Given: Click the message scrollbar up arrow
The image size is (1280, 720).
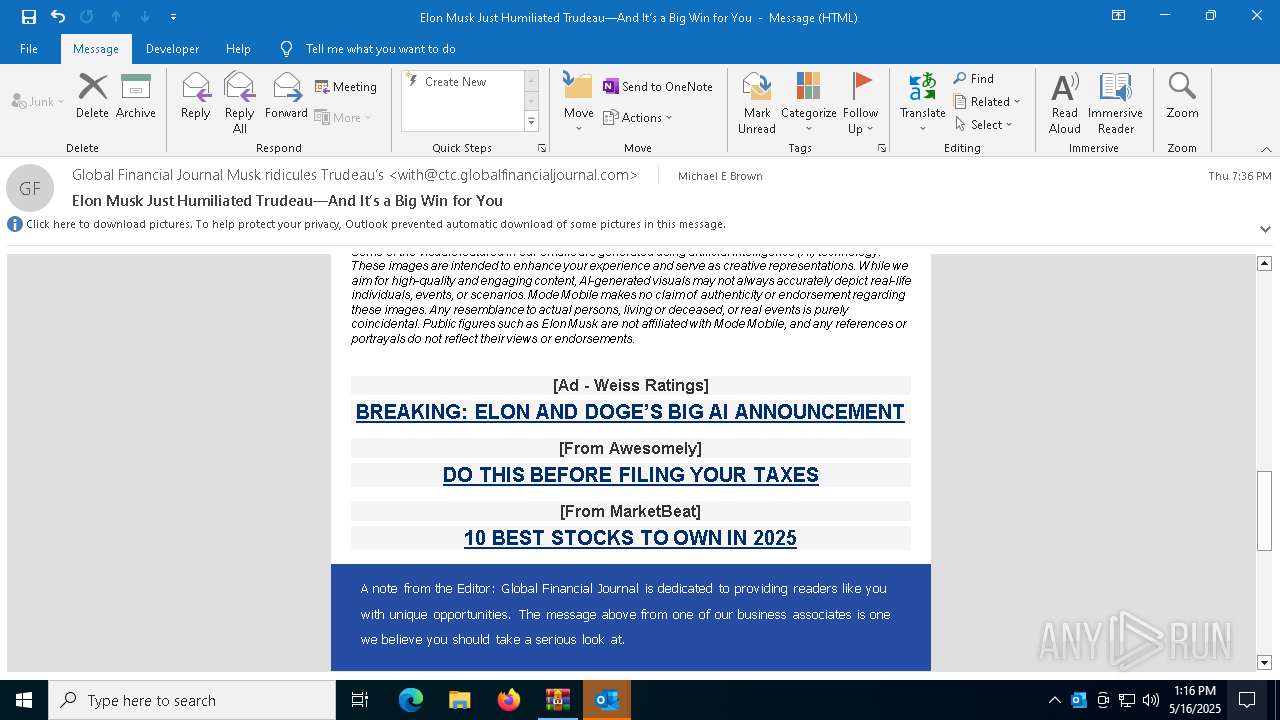Looking at the screenshot, I should point(1264,263).
